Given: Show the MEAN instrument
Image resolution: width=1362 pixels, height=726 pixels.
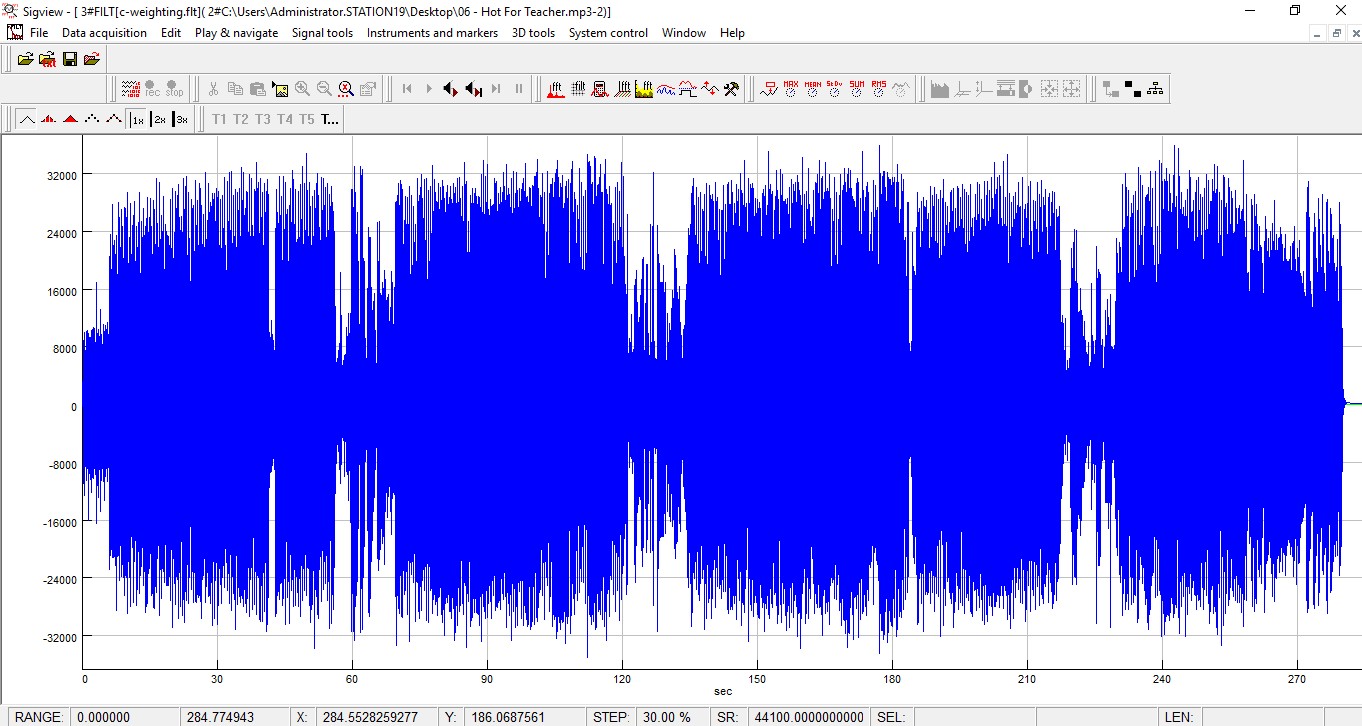Looking at the screenshot, I should (813, 89).
